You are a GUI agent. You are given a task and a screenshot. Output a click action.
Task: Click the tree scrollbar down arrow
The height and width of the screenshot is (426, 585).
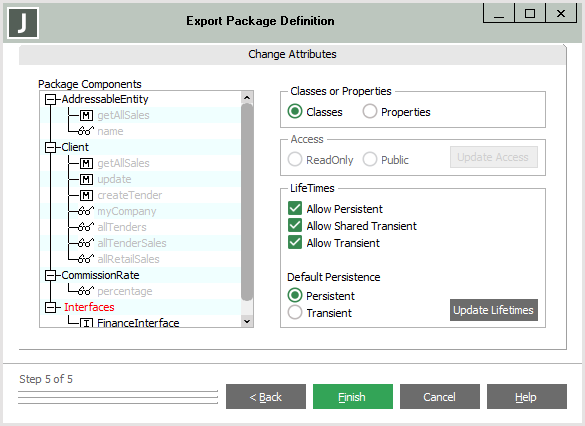[247, 321]
